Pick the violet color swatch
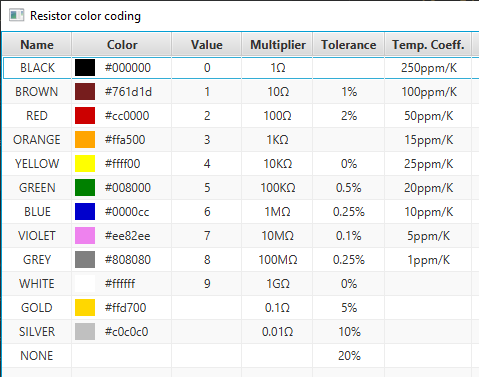Image resolution: width=479 pixels, height=377 pixels. pyautogui.click(x=85, y=236)
